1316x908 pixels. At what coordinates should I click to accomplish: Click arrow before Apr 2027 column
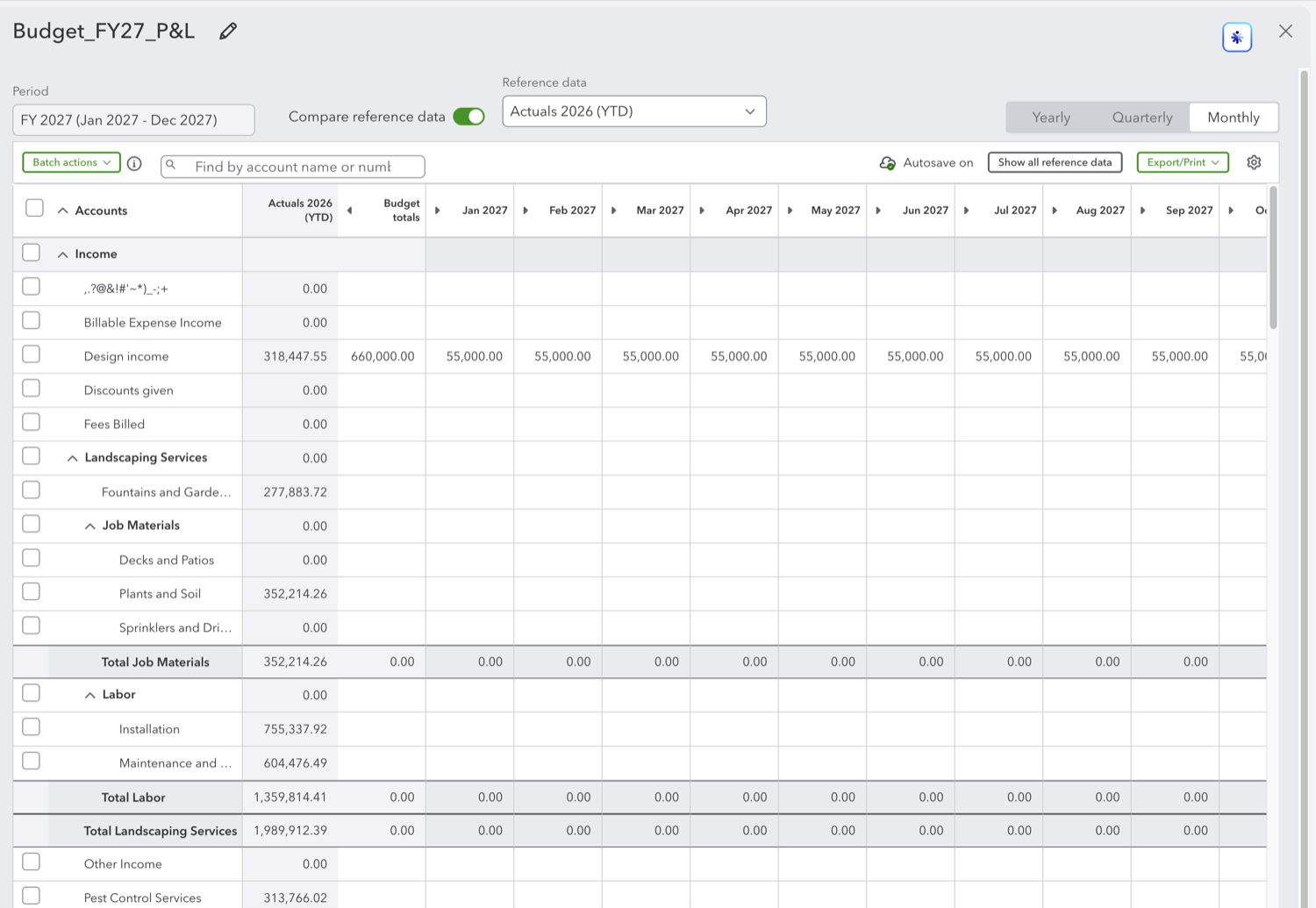tap(702, 211)
